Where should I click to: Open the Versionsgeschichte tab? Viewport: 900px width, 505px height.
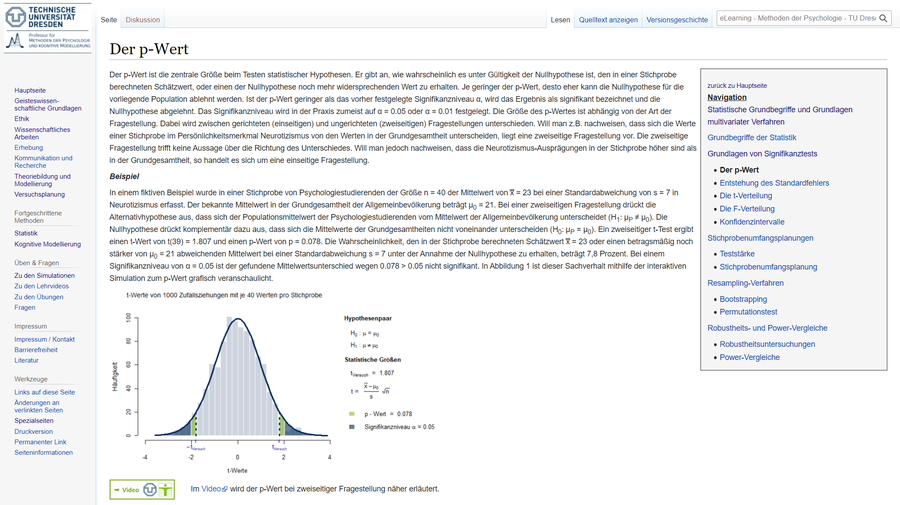click(x=677, y=20)
